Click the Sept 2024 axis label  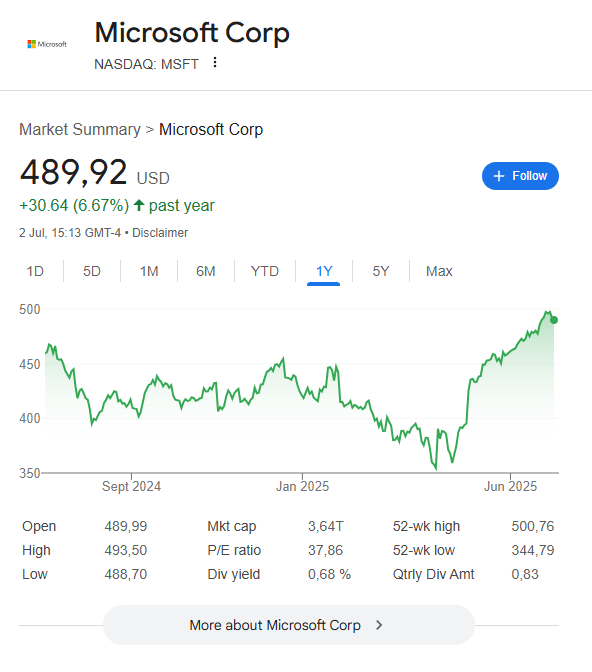(131, 486)
